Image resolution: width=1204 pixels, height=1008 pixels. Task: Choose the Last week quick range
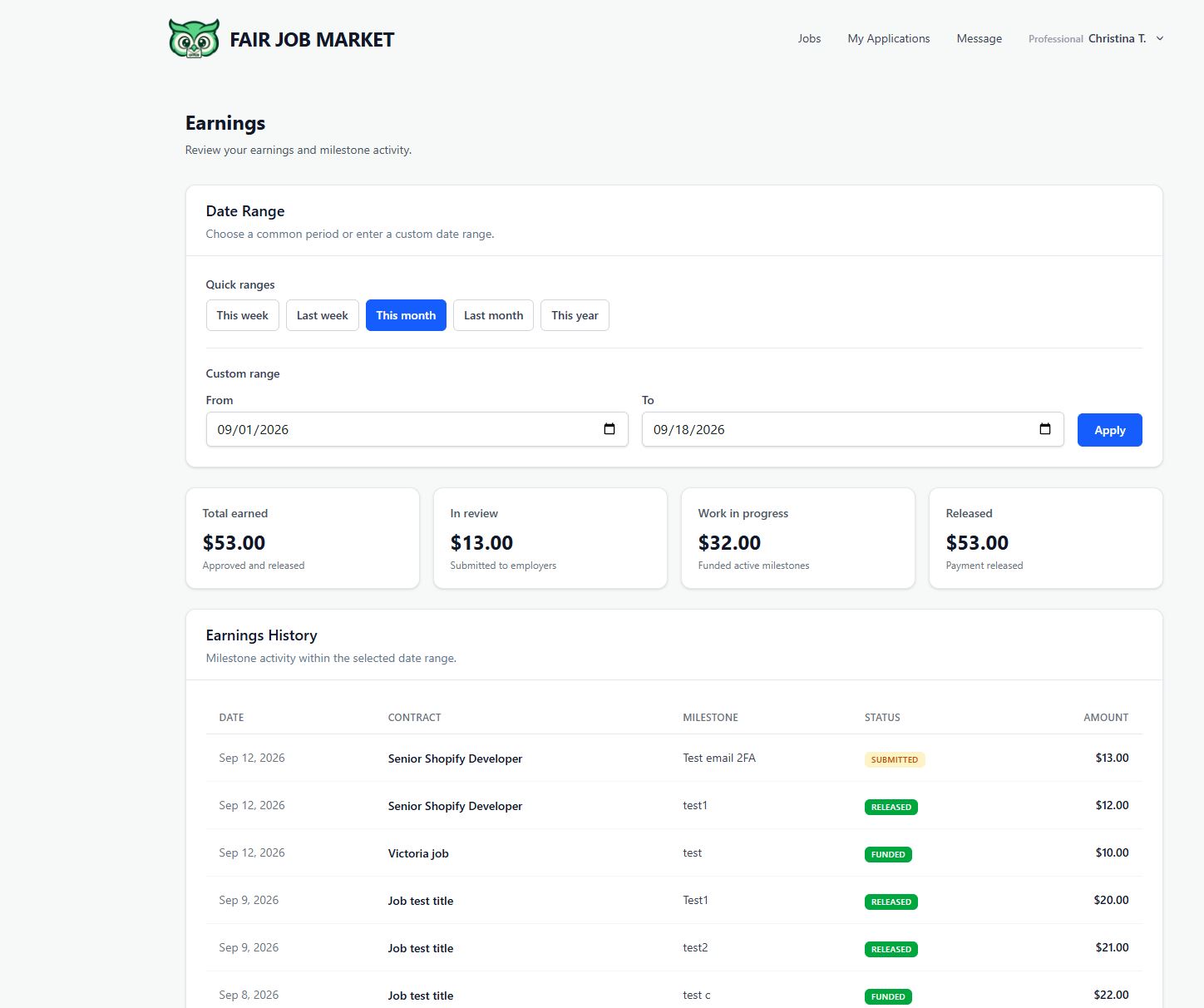point(323,315)
